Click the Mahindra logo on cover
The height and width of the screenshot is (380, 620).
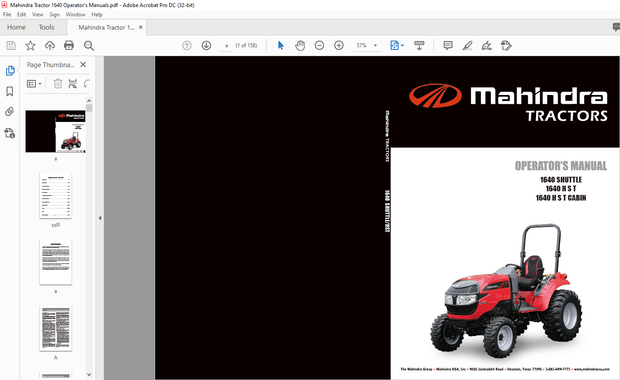(x=508, y=102)
